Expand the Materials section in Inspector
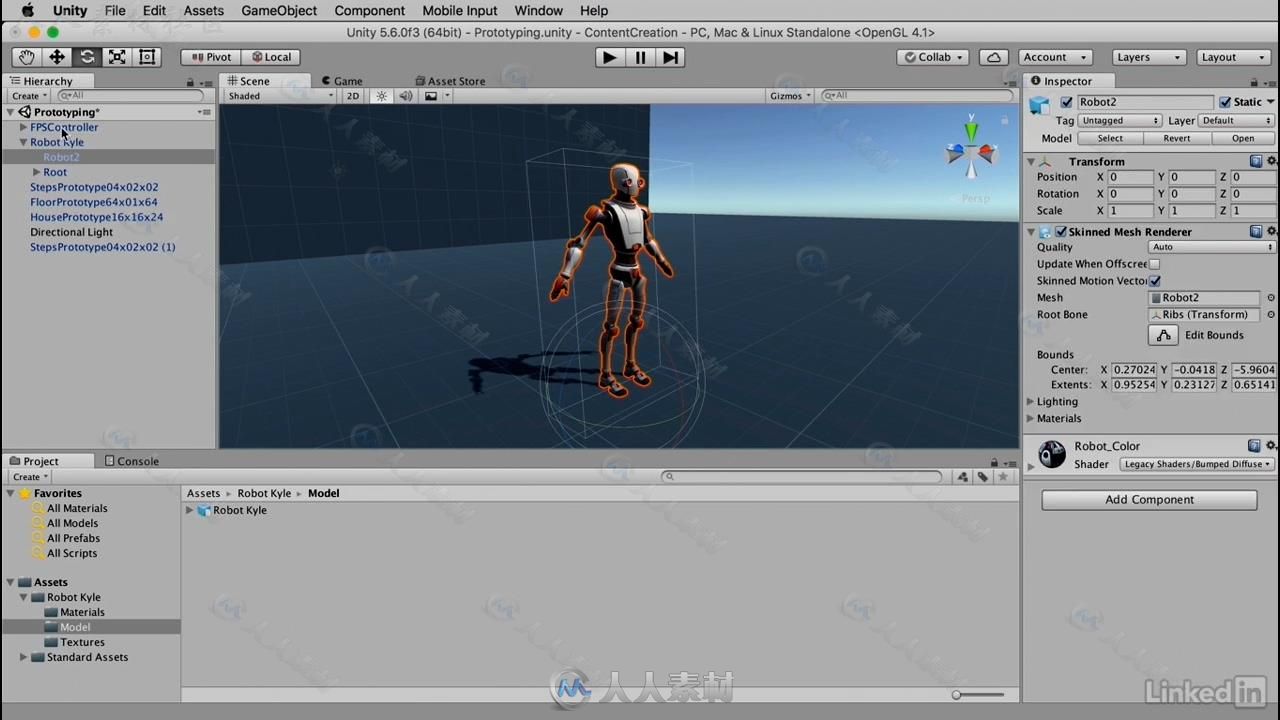The image size is (1280, 720). pos(1030,419)
